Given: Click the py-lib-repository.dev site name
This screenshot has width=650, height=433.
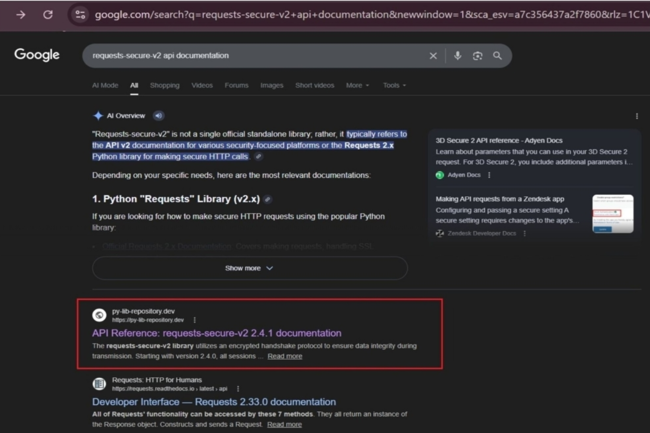Looking at the screenshot, I should click(143, 311).
